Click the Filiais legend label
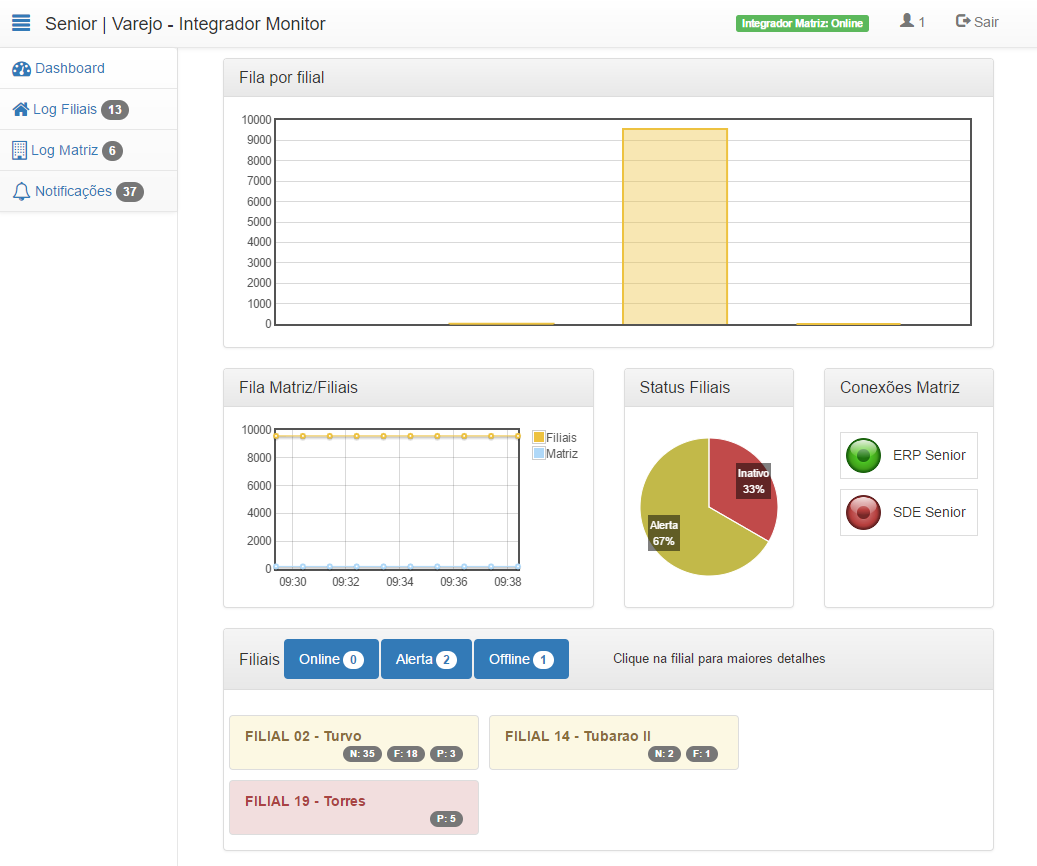The height and width of the screenshot is (866, 1037). point(561,437)
